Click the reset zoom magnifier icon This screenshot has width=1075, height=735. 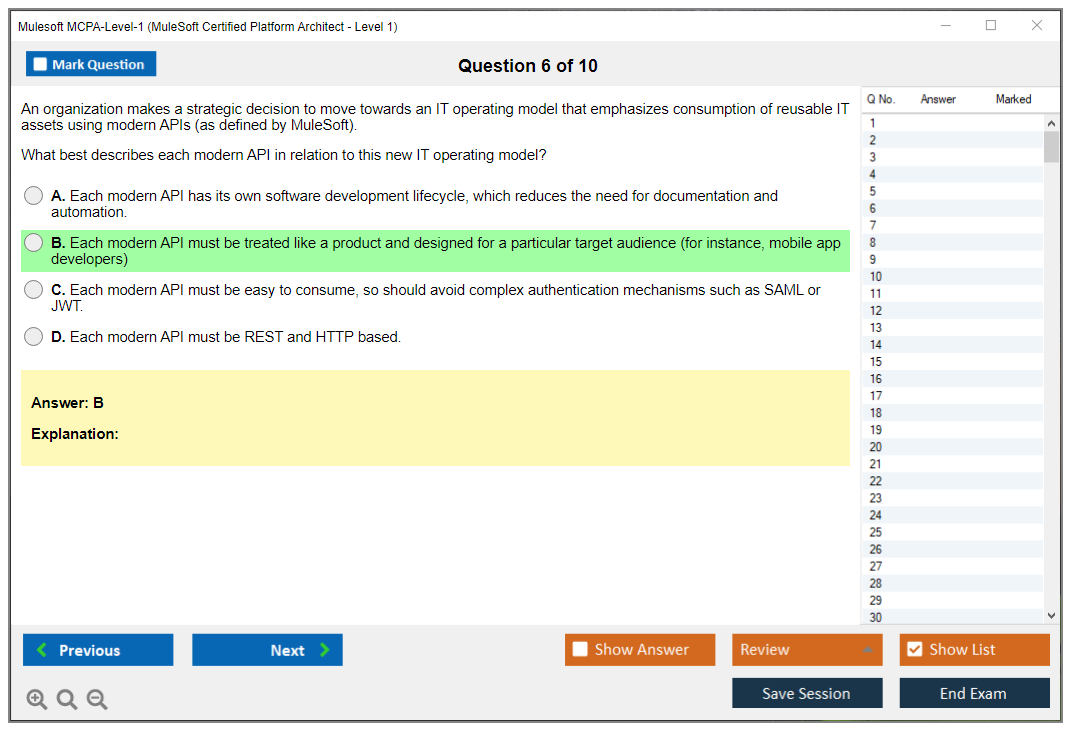tap(67, 700)
